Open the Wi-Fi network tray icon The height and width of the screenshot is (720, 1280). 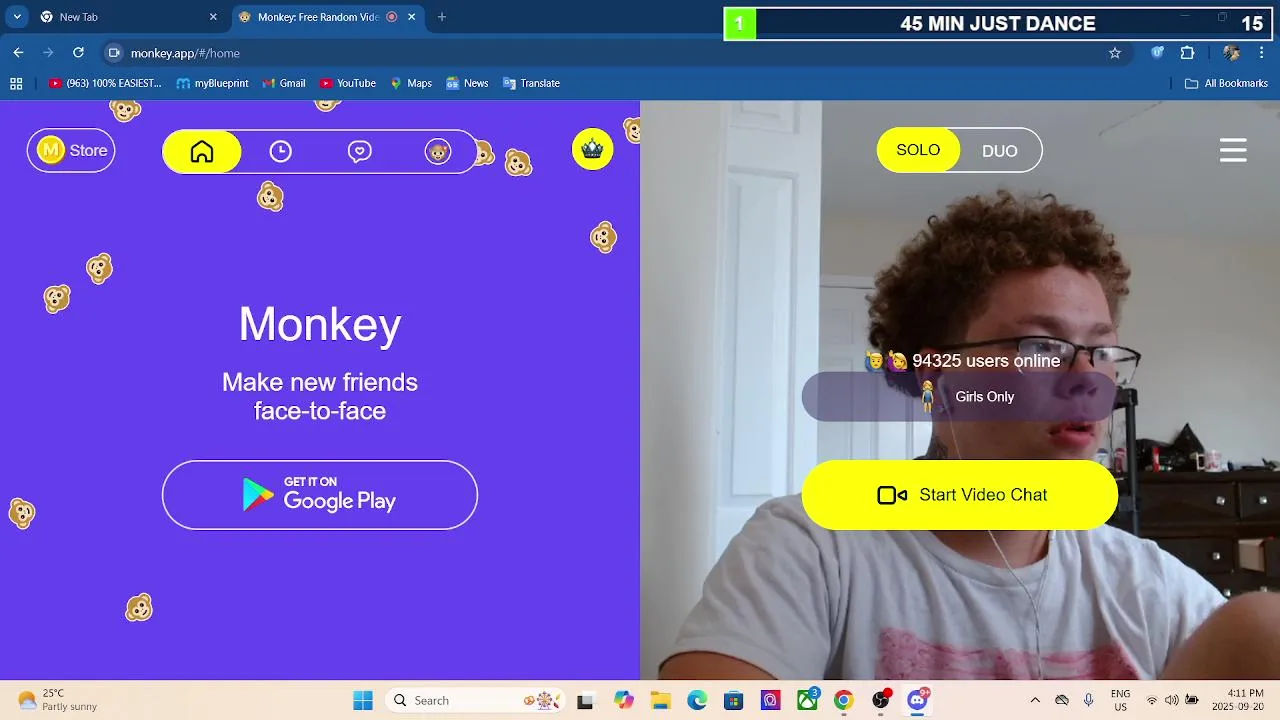click(x=1152, y=700)
